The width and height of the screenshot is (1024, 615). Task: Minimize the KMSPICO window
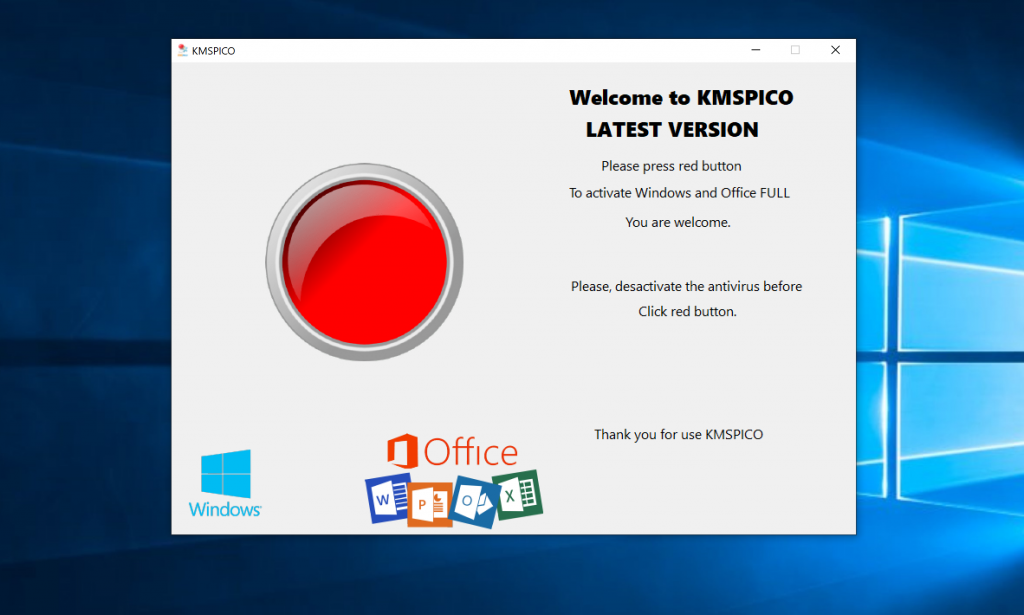[x=756, y=50]
